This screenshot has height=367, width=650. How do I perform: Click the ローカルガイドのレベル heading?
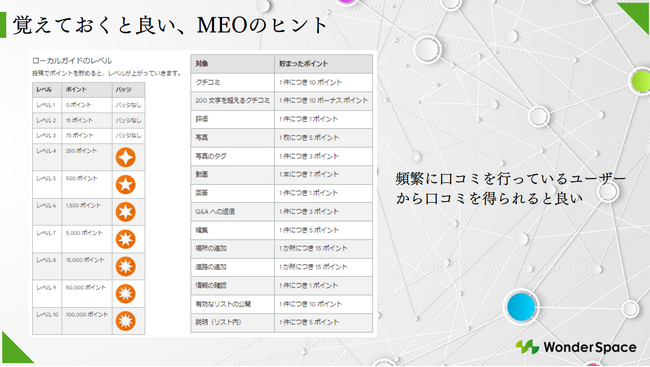click(x=72, y=61)
